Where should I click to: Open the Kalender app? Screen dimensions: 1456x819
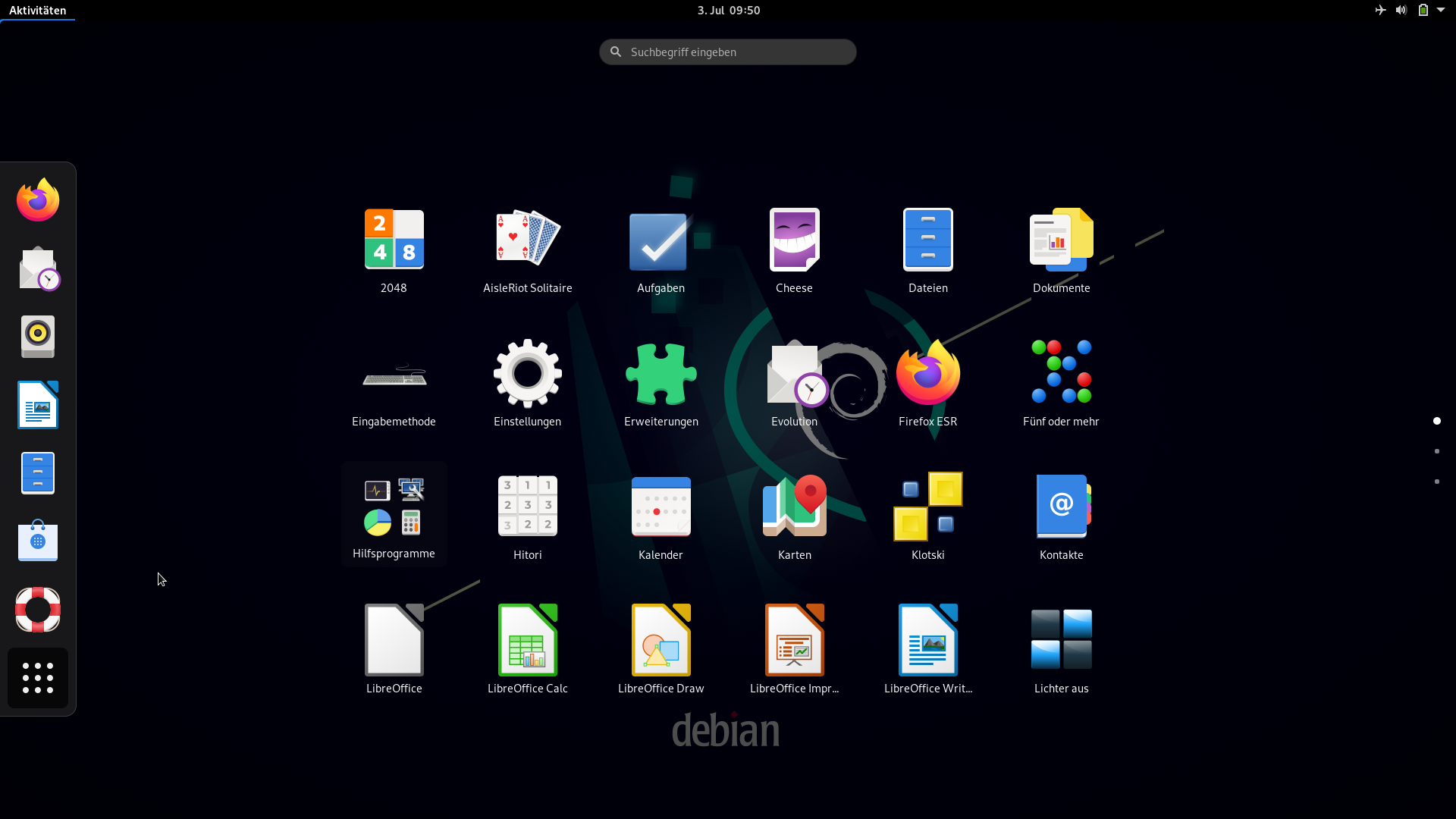click(661, 518)
